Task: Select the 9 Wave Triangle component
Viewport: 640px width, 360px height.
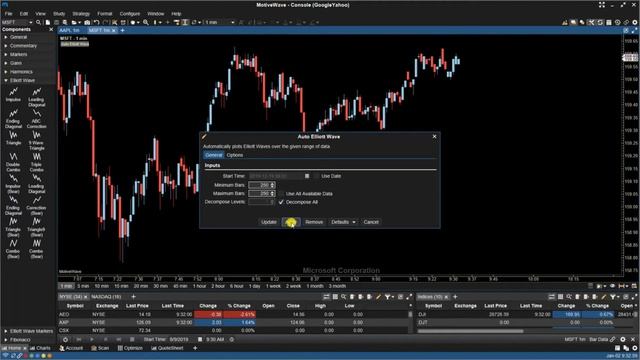Action: (36, 140)
